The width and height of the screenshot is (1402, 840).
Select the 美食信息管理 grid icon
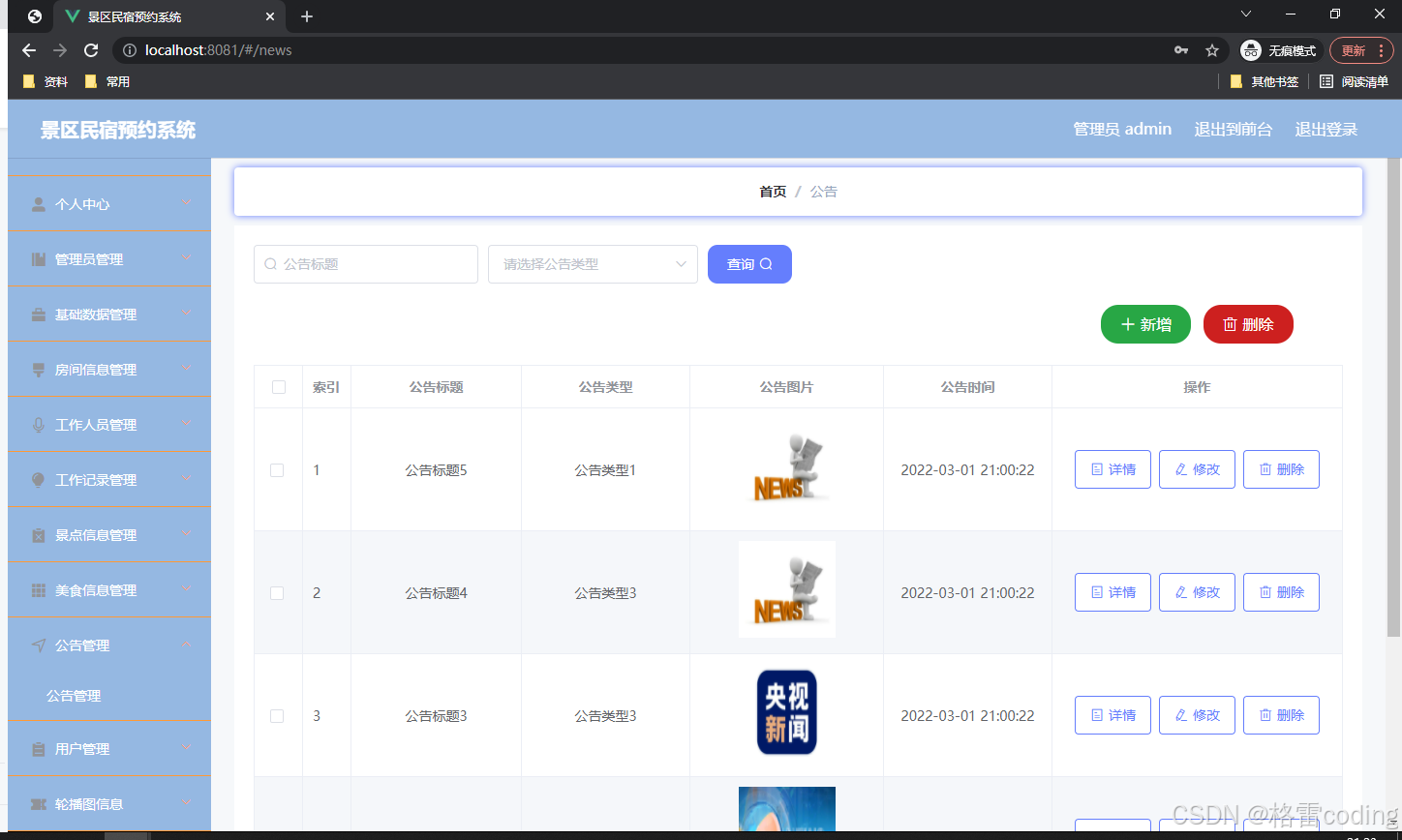point(38,589)
